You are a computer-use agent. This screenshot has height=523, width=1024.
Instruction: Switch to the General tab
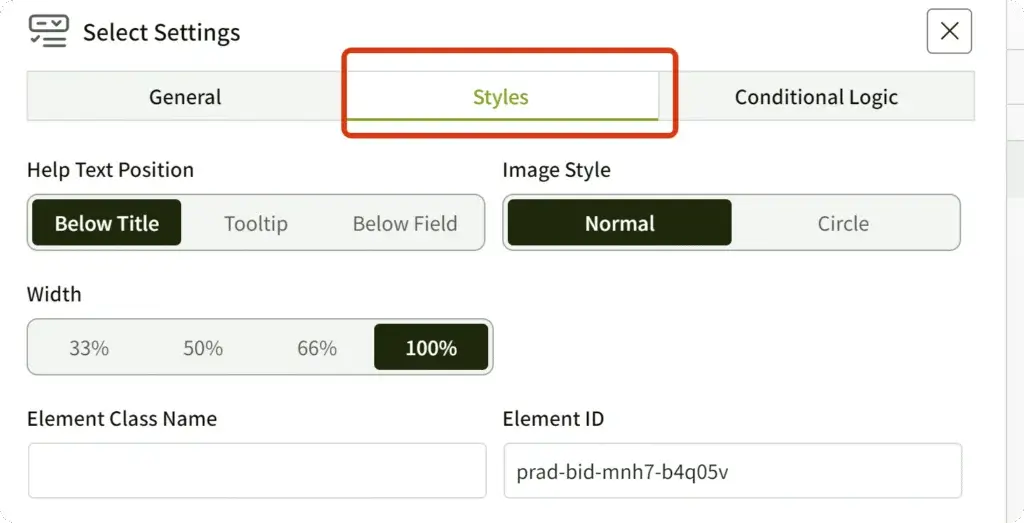pyautogui.click(x=185, y=97)
